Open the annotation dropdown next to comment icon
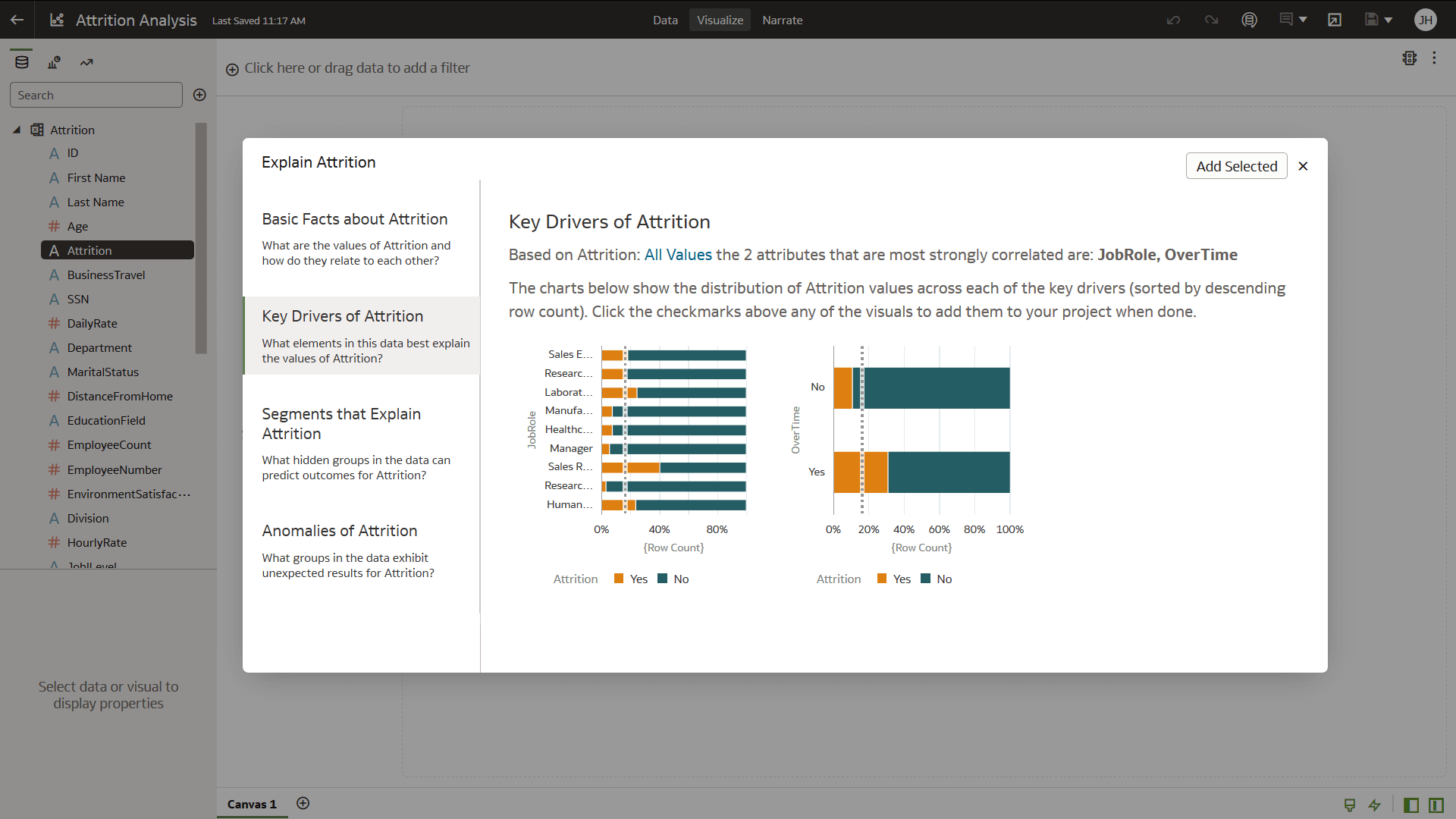This screenshot has height=819, width=1456. point(1301,20)
